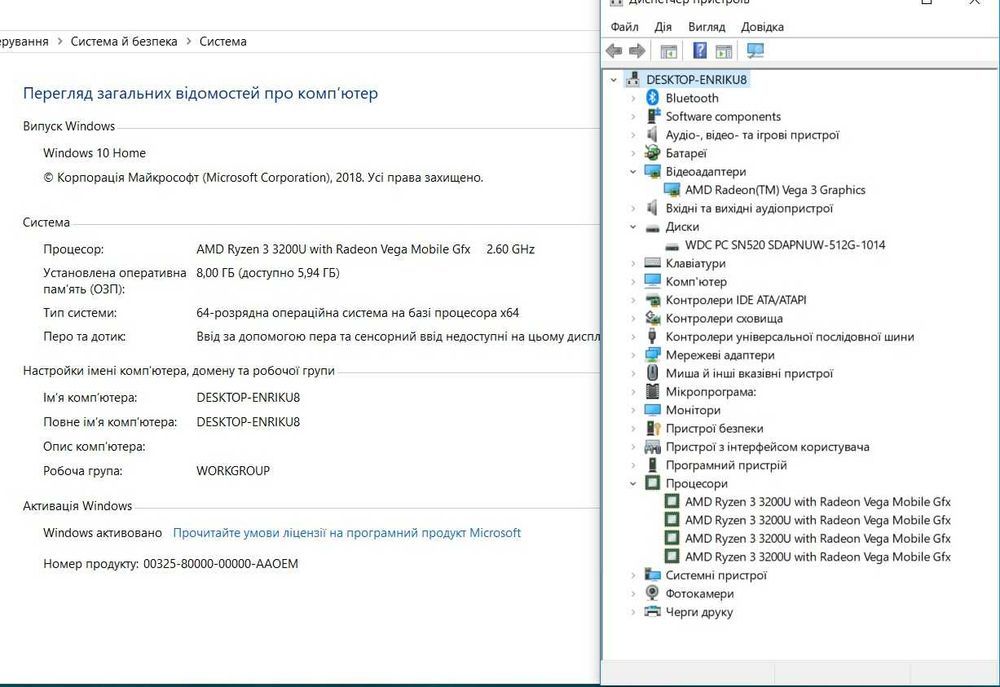The width and height of the screenshot is (1000, 687).
Task: Click the product number 00325-80000-00000-AAOEM
Action: point(221,564)
